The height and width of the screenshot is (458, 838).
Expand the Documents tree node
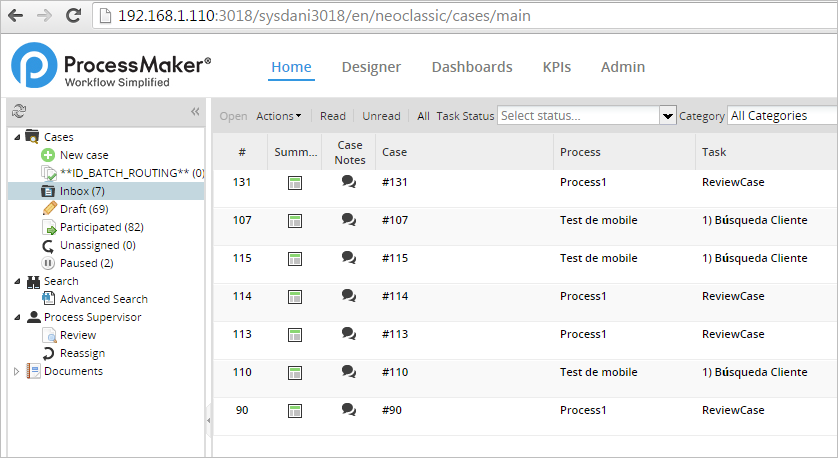click(x=16, y=371)
